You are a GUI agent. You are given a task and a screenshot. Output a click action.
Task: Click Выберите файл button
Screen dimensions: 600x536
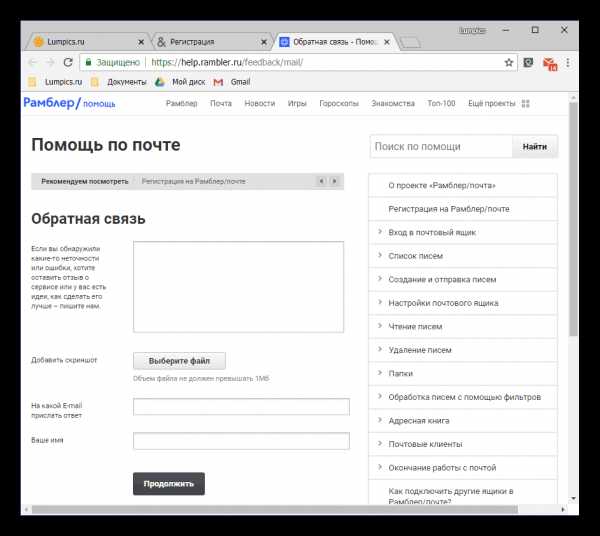[179, 361]
